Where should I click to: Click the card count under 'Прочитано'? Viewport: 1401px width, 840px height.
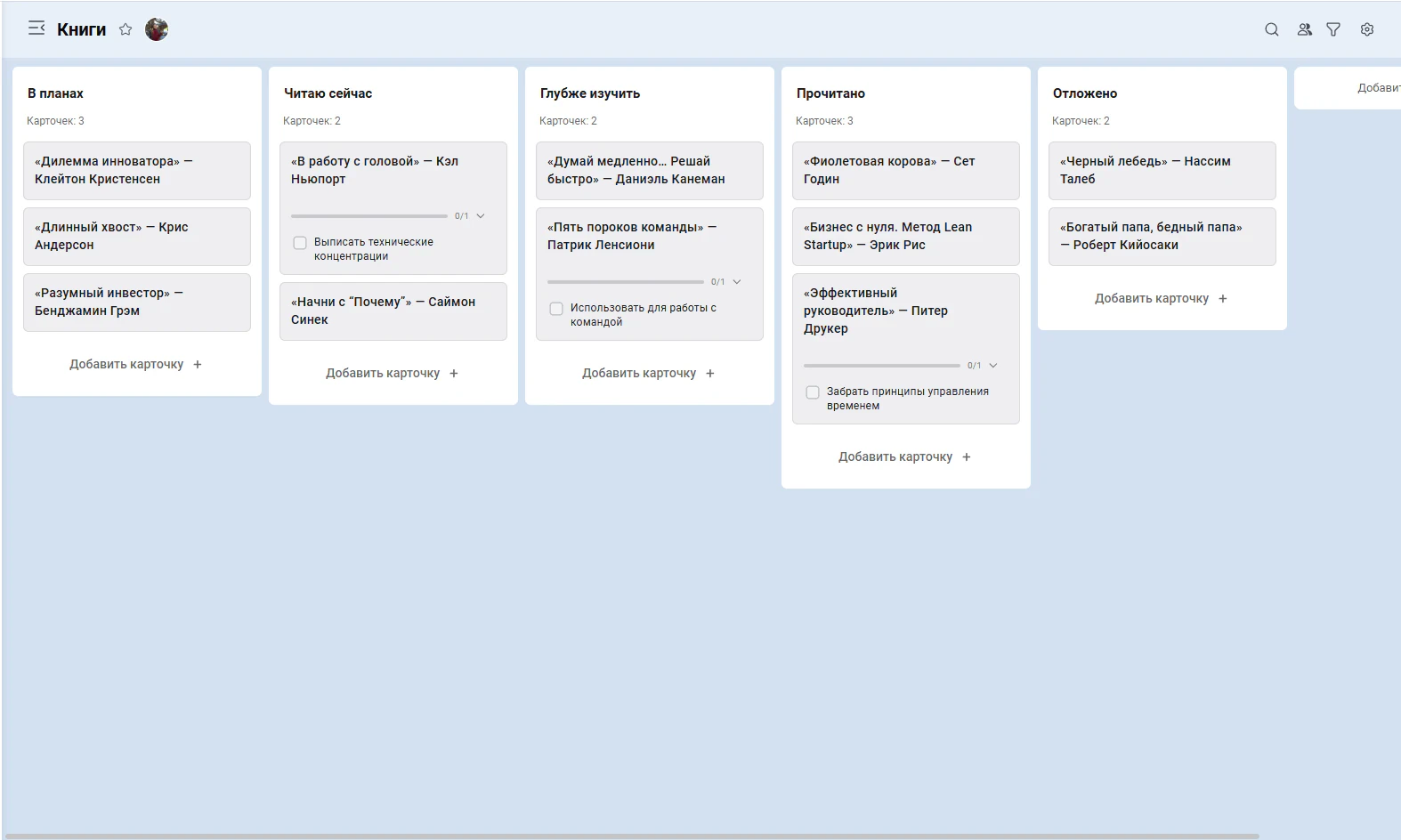point(824,121)
